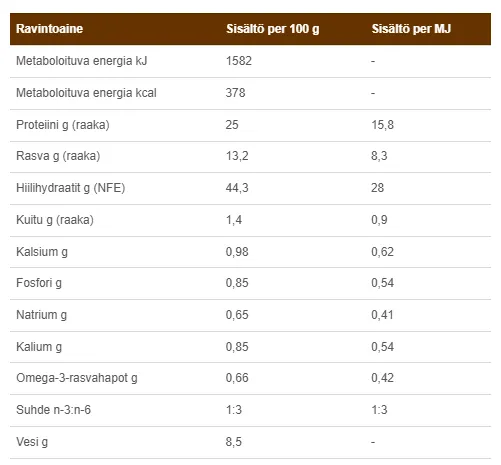The height and width of the screenshot is (465, 501).
Task: Select the 15,8 protein per MJ value
Action: pyautogui.click(x=382, y=125)
